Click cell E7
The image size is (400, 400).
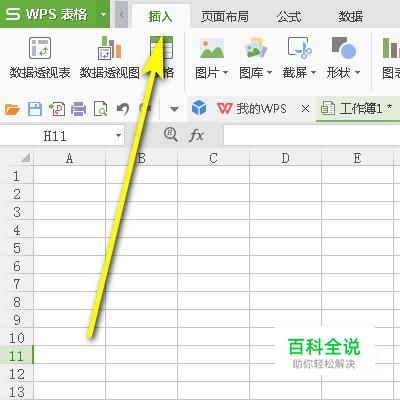point(357,283)
